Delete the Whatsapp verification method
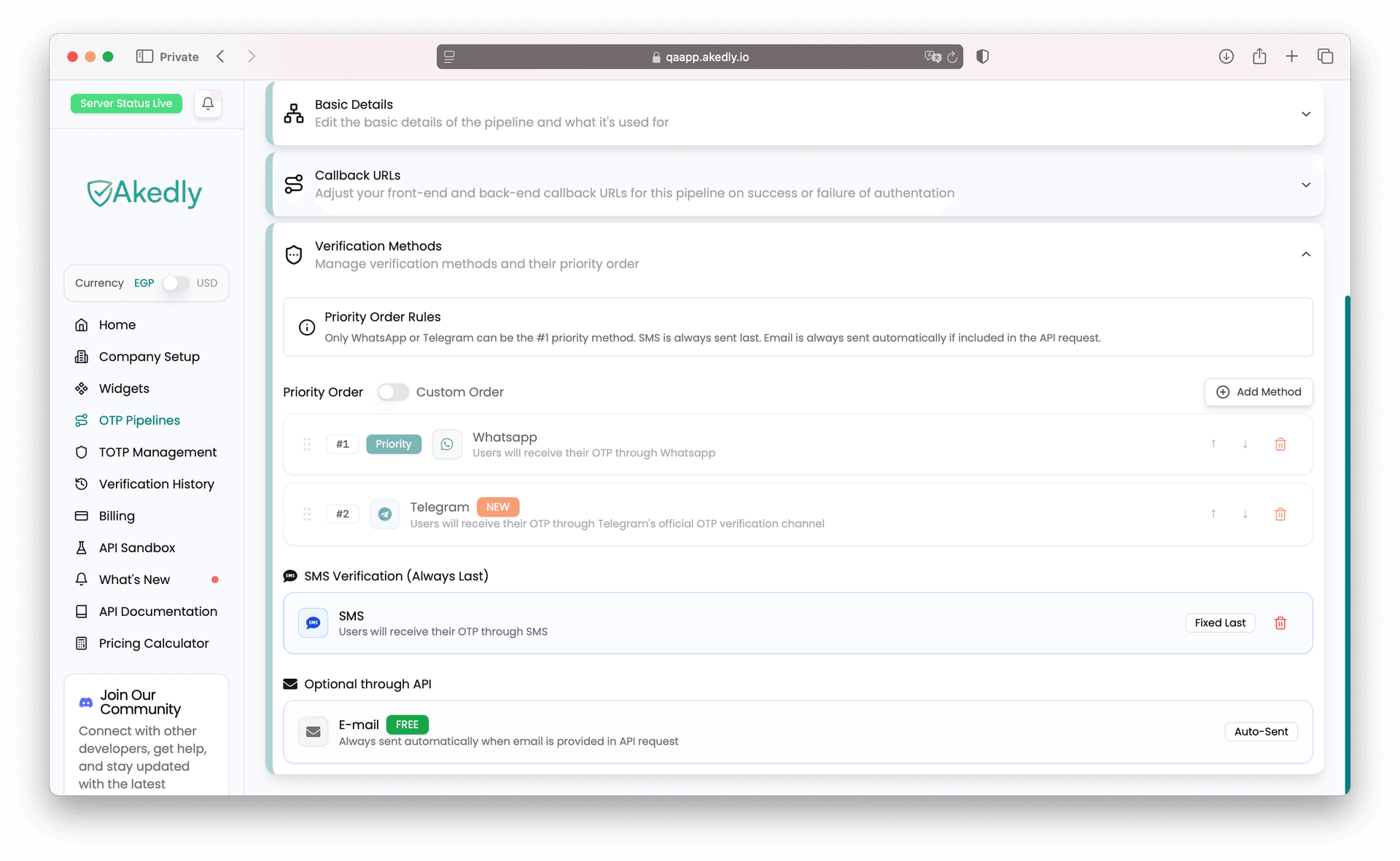This screenshot has height=861, width=1400. (x=1280, y=444)
